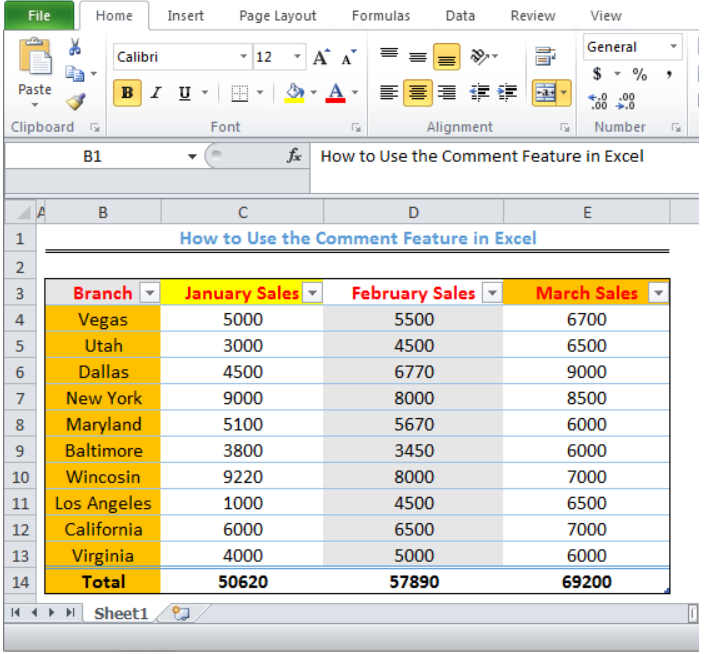This screenshot has height=654, width=707.
Task: Click the Insert Function fx icon
Action: click(x=294, y=156)
